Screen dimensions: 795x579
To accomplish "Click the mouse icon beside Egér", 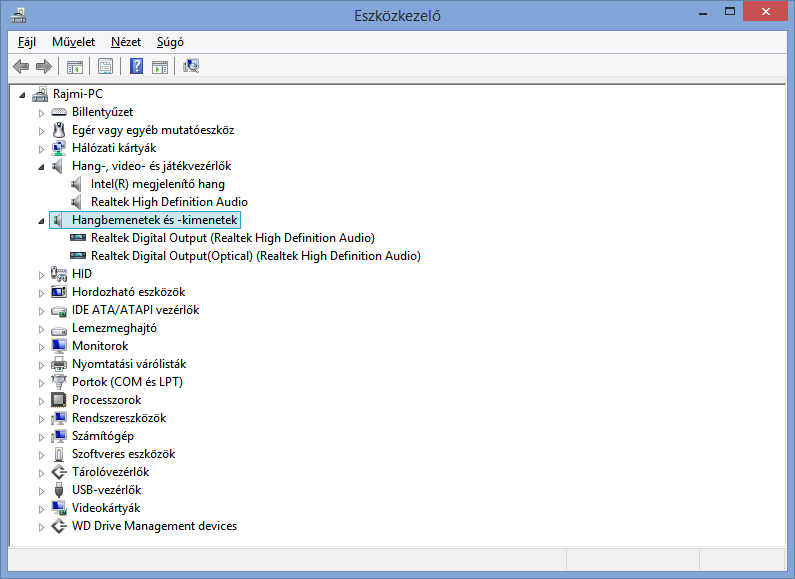I will 59,130.
